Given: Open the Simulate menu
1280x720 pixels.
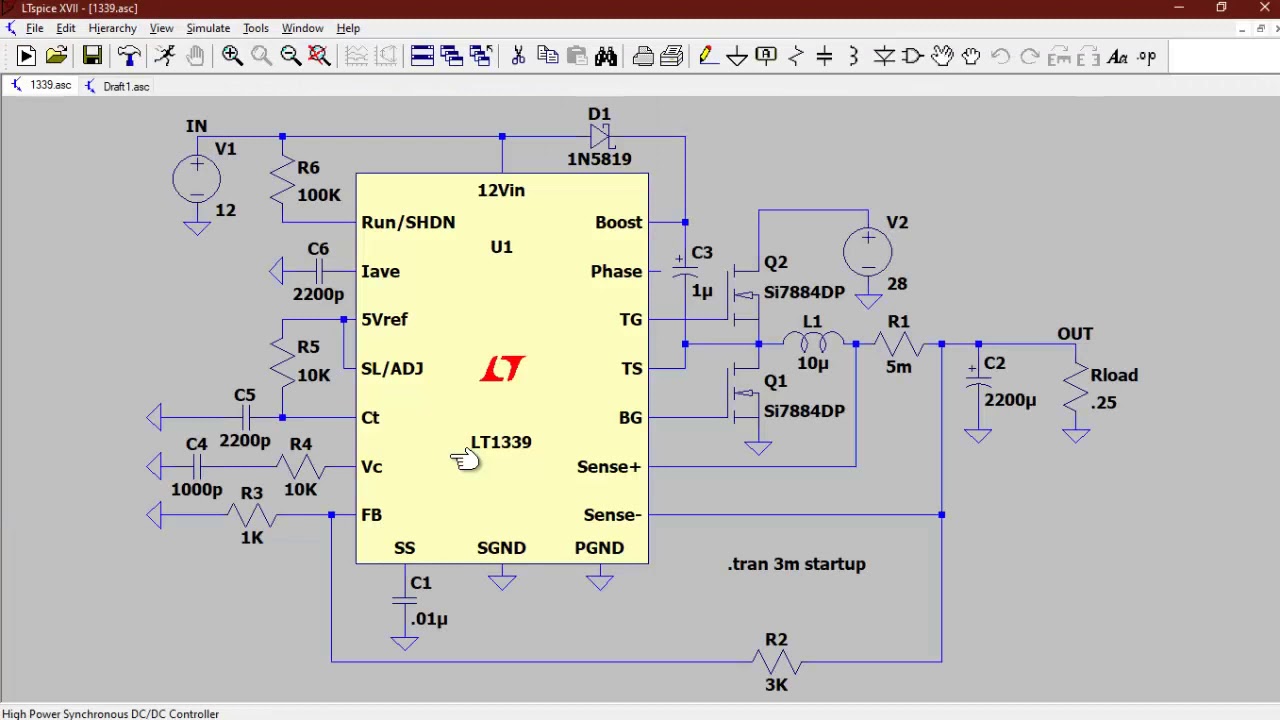Looking at the screenshot, I should point(208,28).
